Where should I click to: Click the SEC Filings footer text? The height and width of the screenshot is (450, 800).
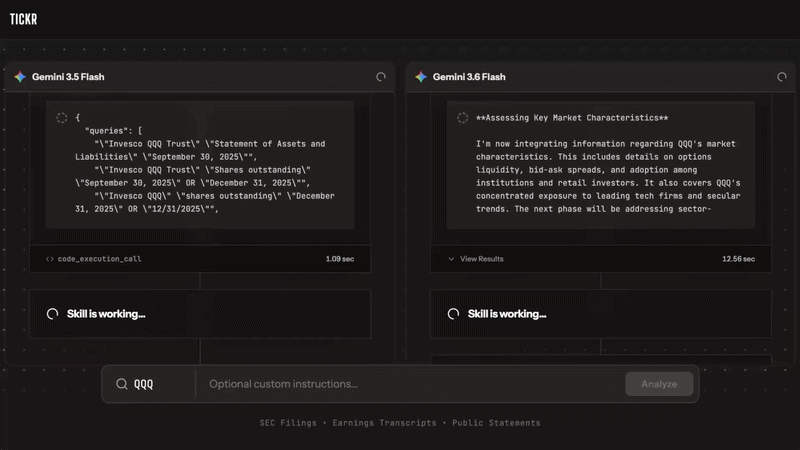288,423
